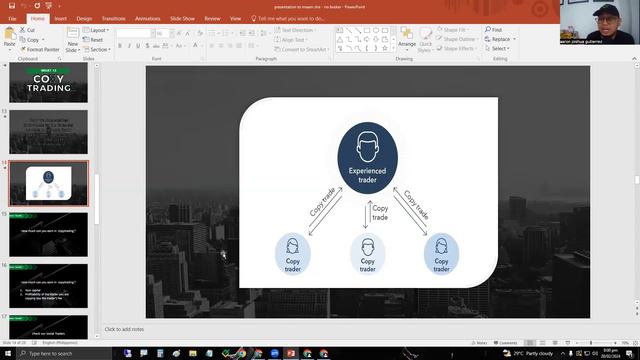
Task: Open the Quick Styles gallery
Action: pos(425,40)
